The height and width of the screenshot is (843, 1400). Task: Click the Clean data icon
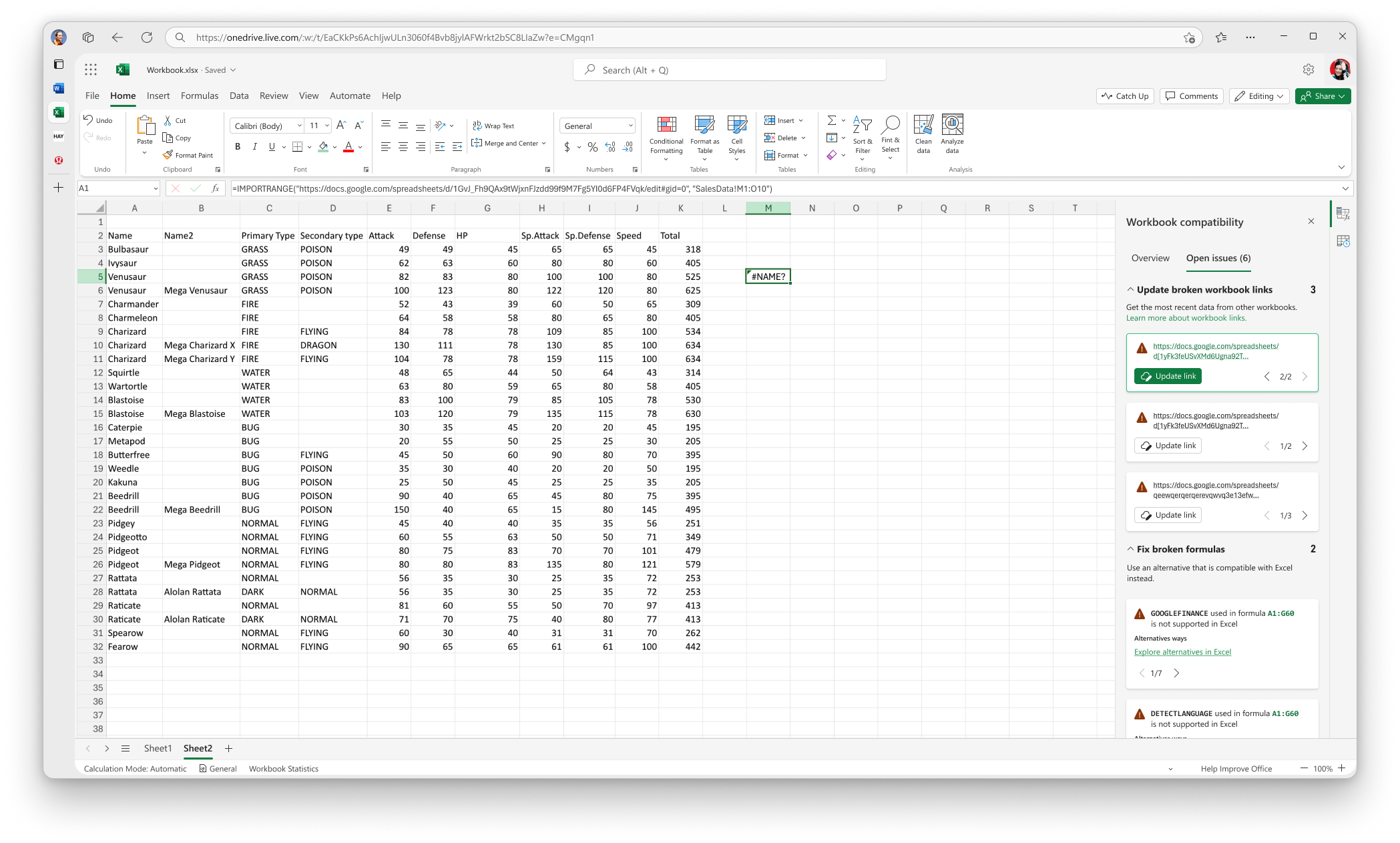(923, 124)
